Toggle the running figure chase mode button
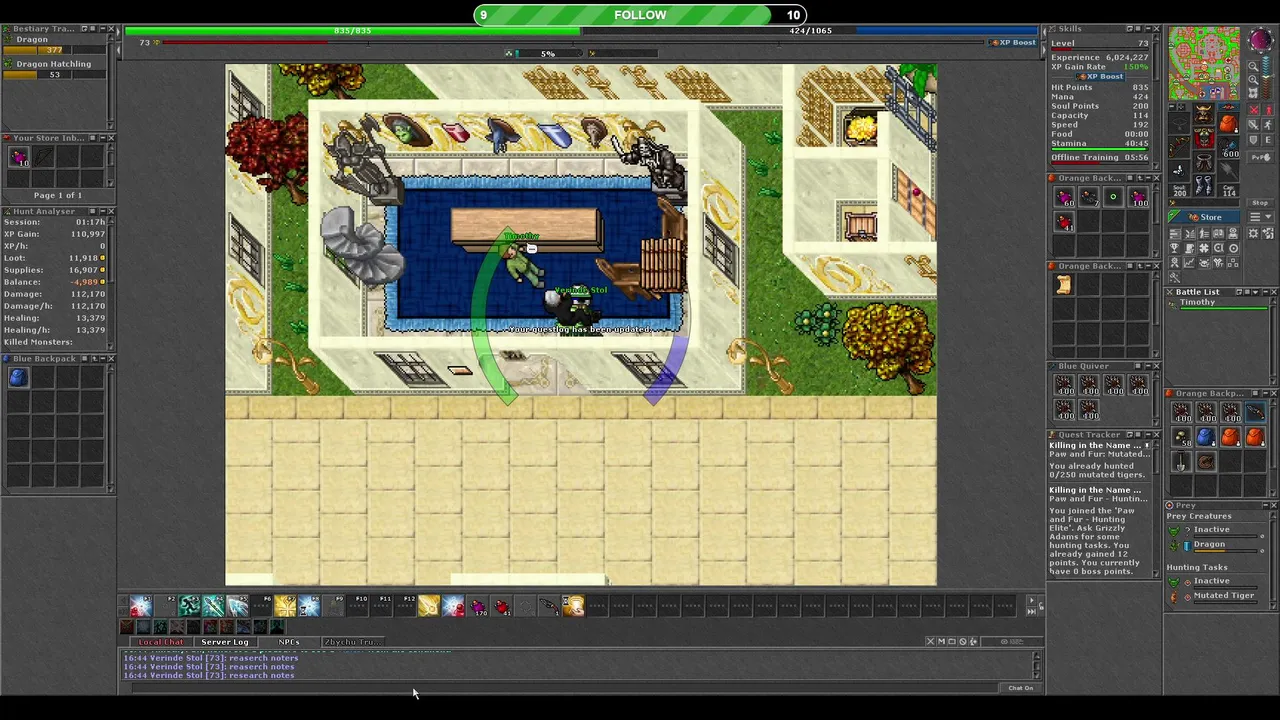The image size is (1280, 720). pos(1268,124)
